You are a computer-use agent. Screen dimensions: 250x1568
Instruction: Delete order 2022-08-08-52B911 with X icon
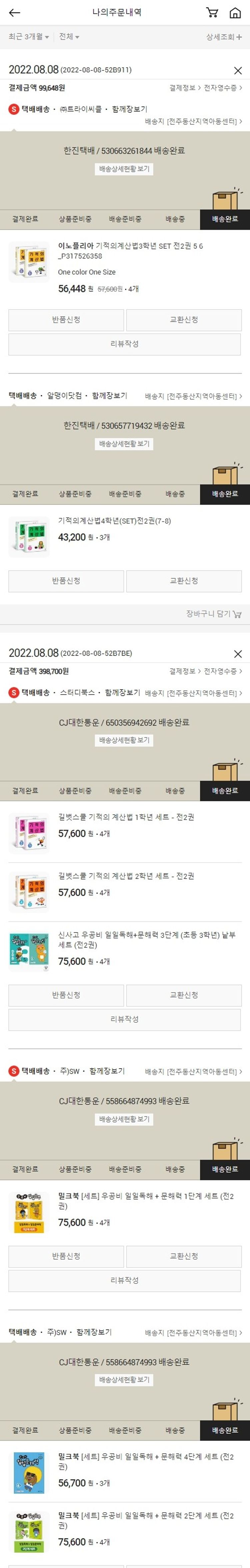(x=238, y=71)
